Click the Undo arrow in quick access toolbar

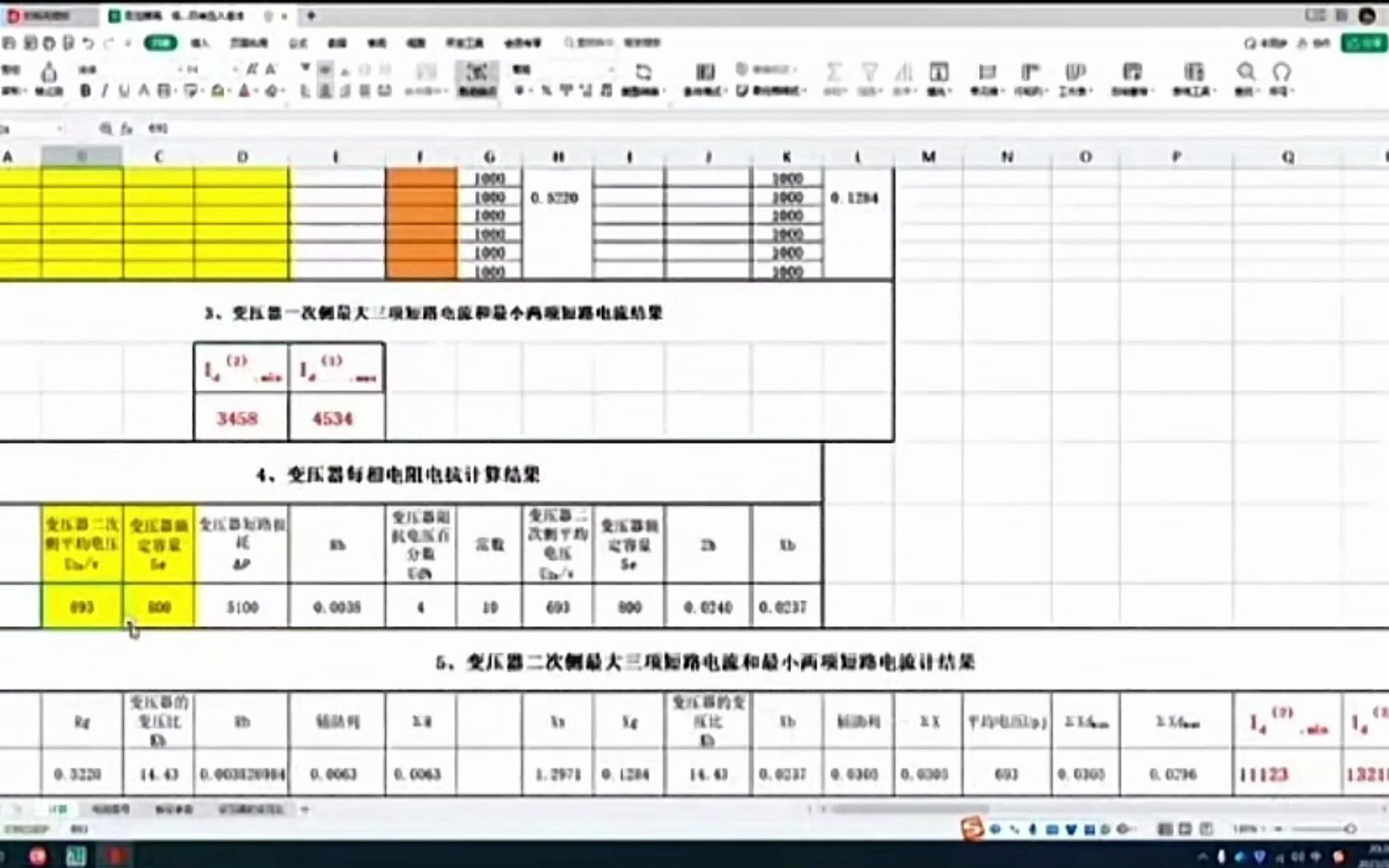[x=89, y=43]
